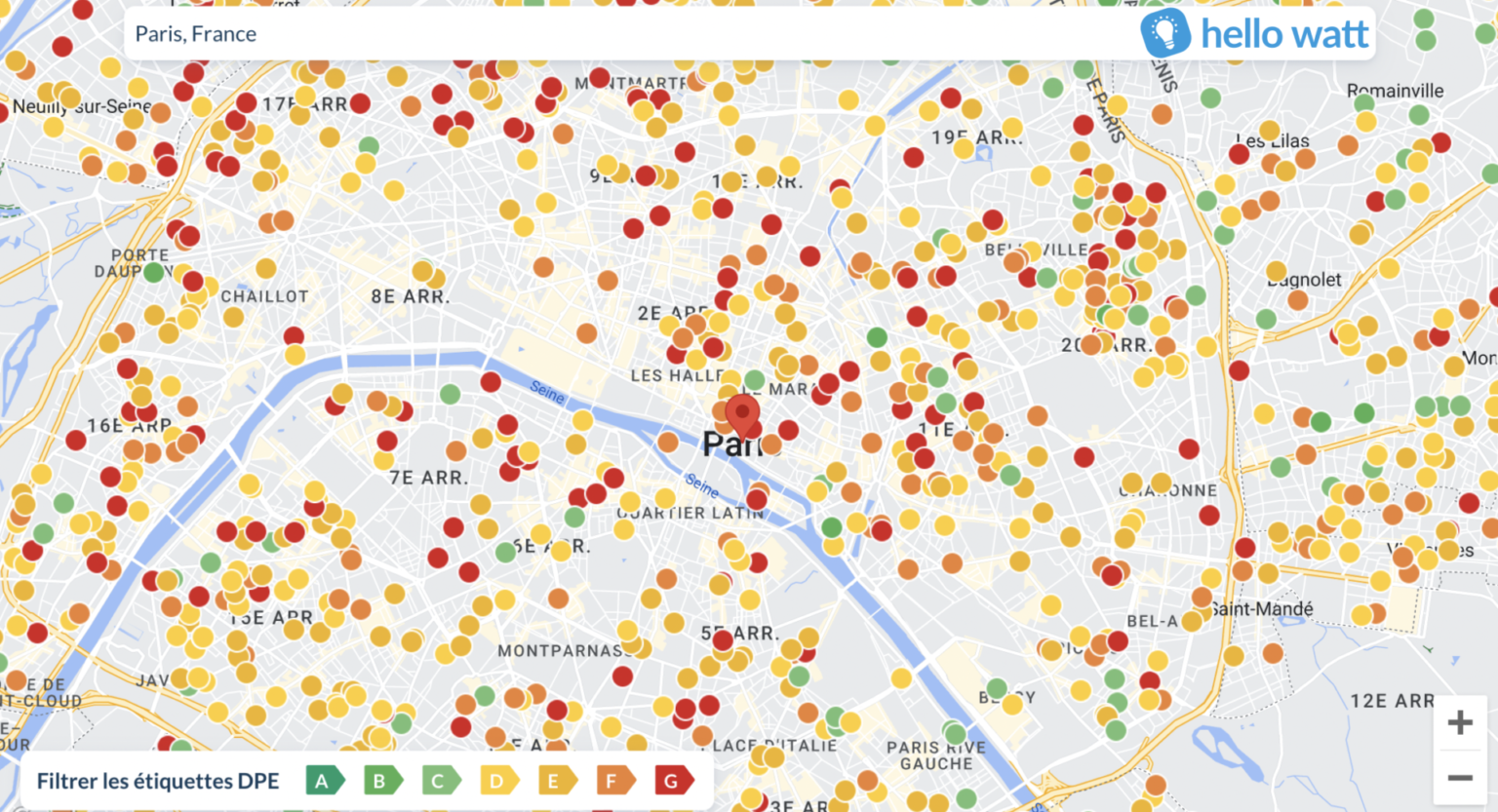The height and width of the screenshot is (812, 1498).
Task: Click the search field showing Paris, France
Action: coord(390,33)
